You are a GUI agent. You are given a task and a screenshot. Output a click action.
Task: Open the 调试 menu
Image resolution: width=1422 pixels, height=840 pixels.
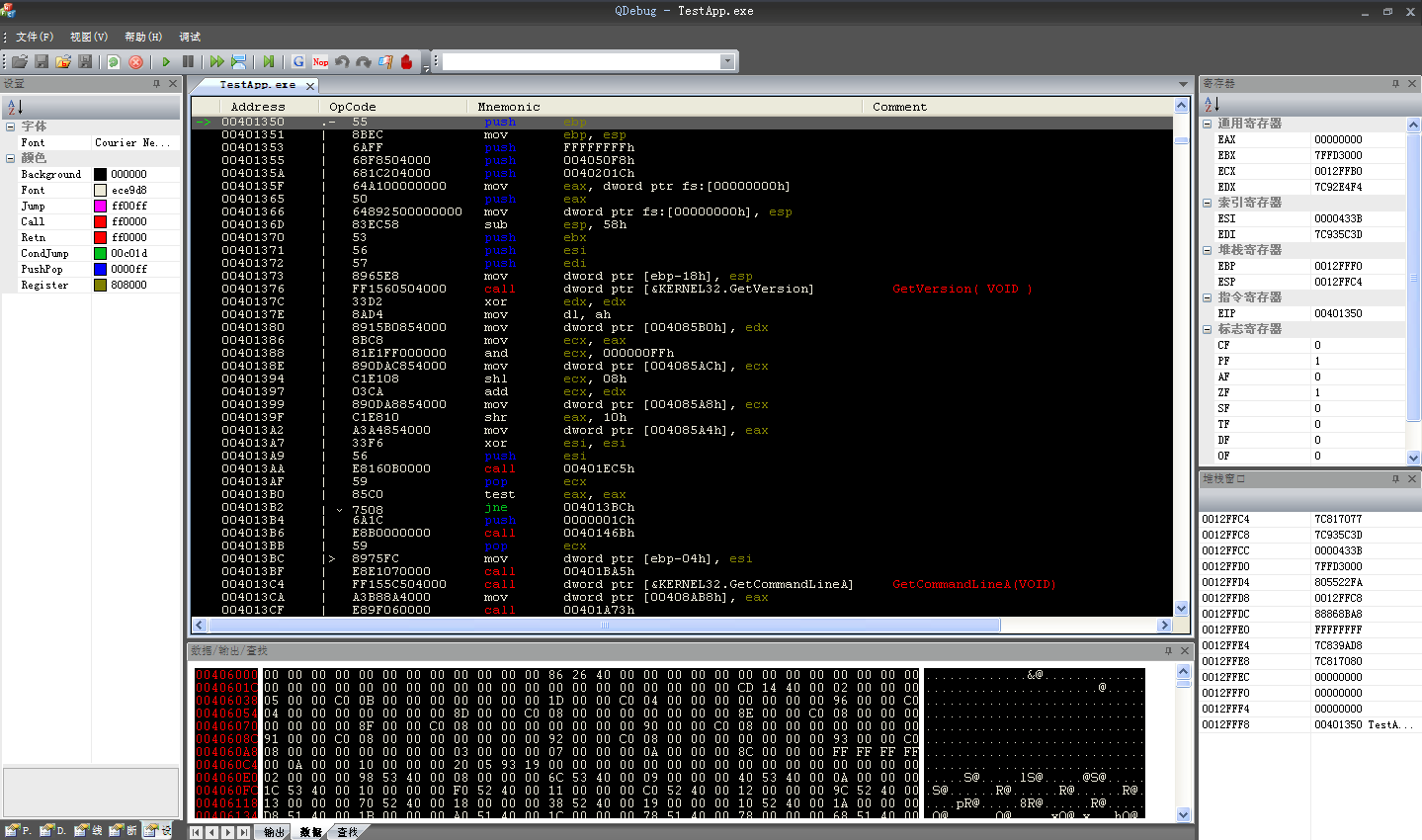pos(190,37)
